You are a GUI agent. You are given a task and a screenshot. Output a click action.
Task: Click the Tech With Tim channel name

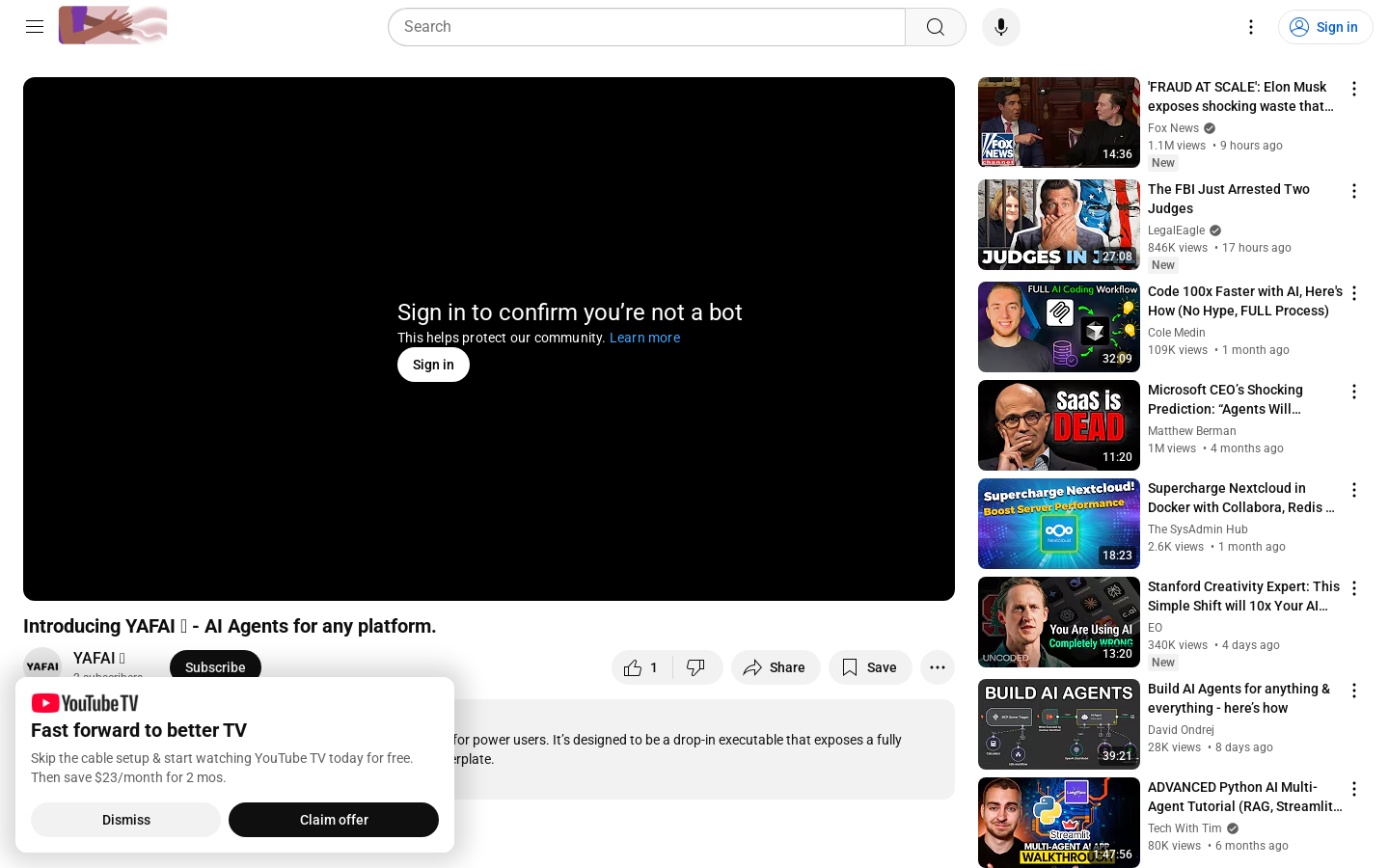click(x=1185, y=828)
